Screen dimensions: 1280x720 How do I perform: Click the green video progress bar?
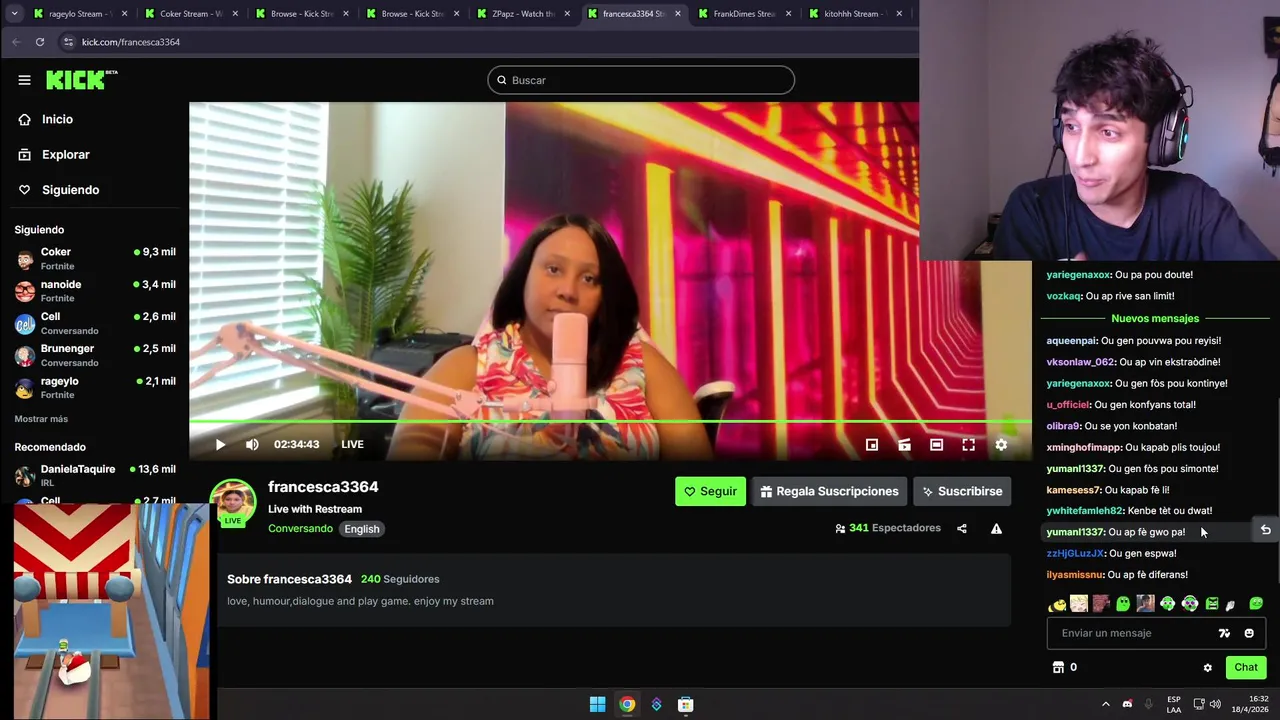610,422
